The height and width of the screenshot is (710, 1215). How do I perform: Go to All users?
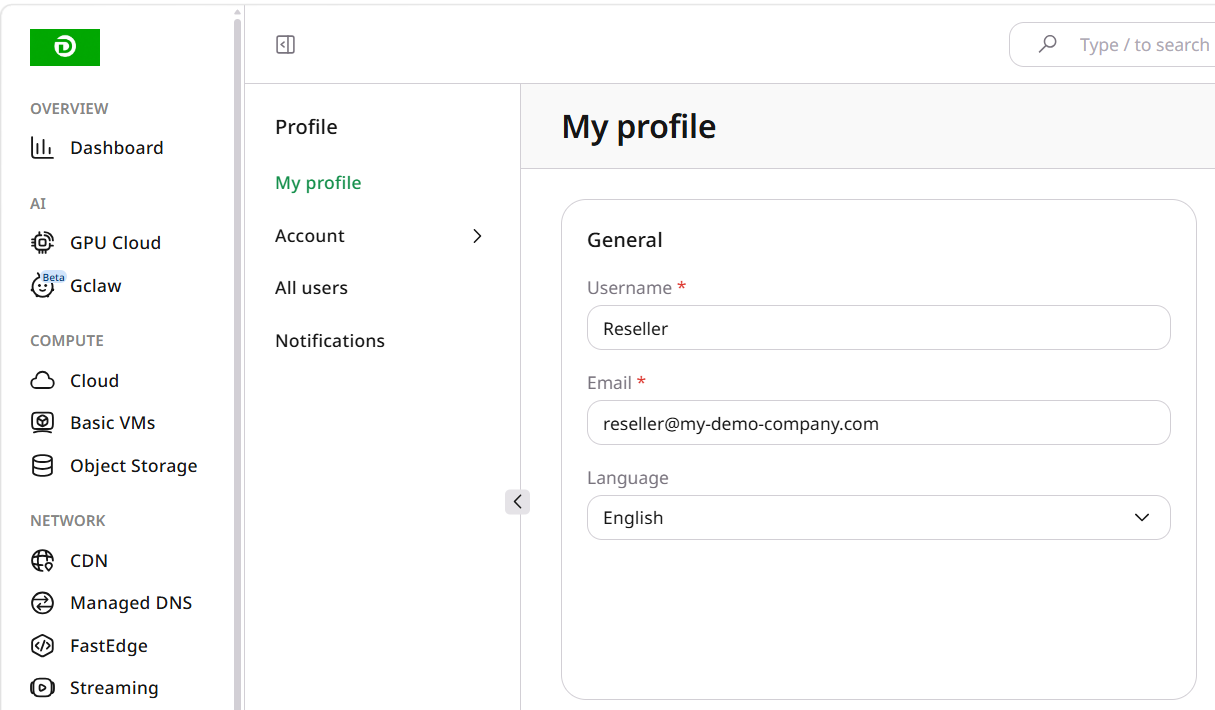[311, 288]
